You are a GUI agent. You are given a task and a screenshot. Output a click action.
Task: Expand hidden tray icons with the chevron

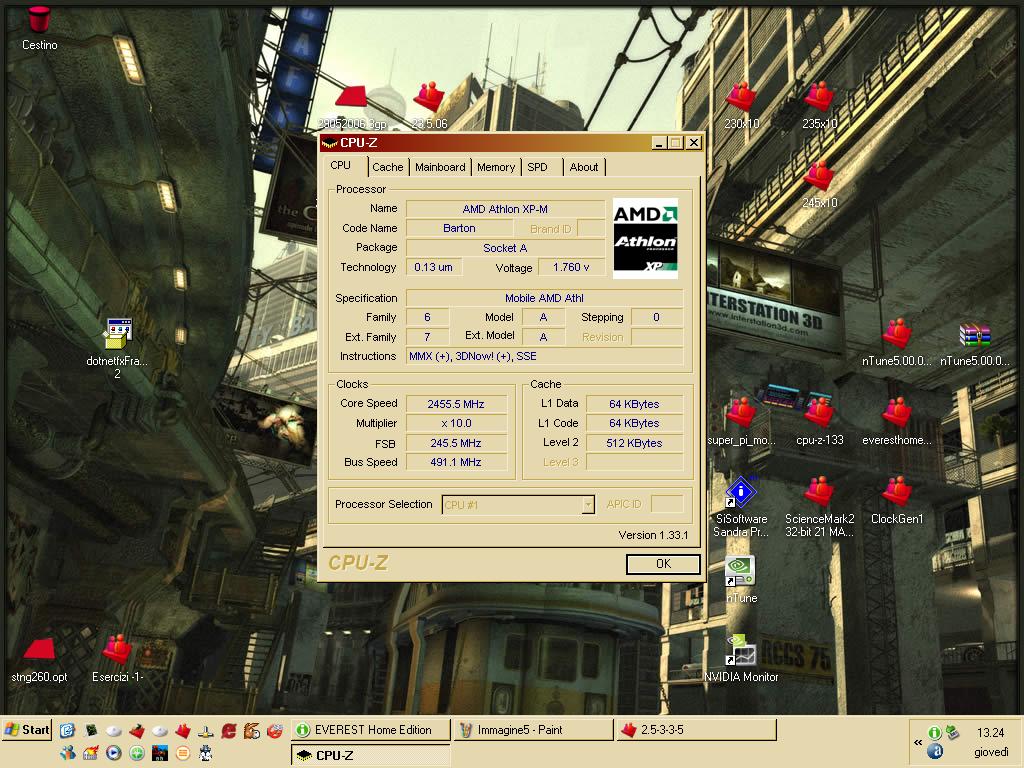(918, 743)
